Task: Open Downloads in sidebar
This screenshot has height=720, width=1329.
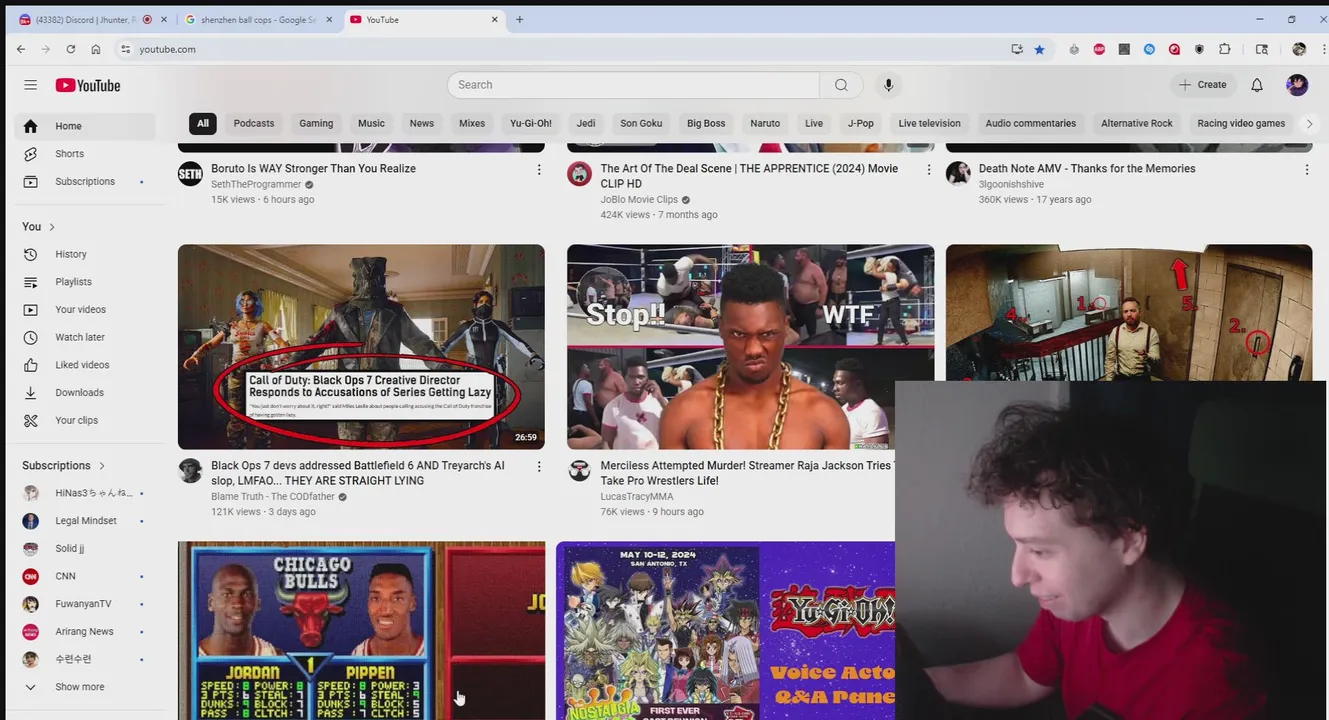Action: [85, 393]
